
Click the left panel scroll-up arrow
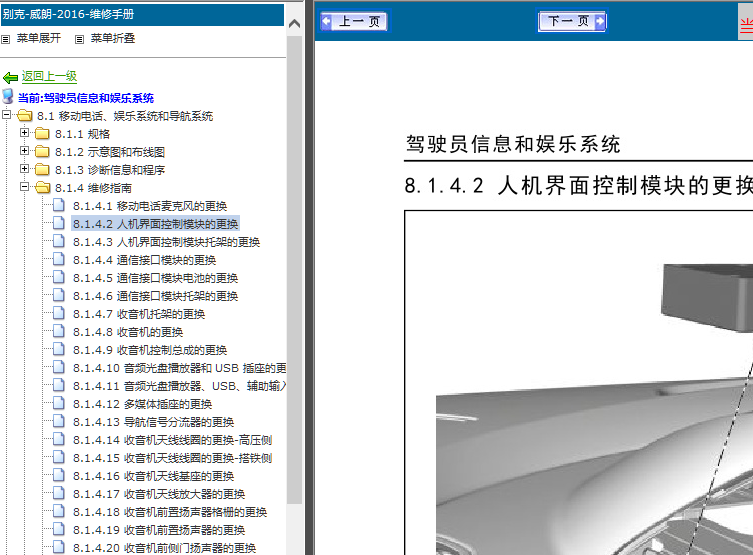tap(294, 24)
